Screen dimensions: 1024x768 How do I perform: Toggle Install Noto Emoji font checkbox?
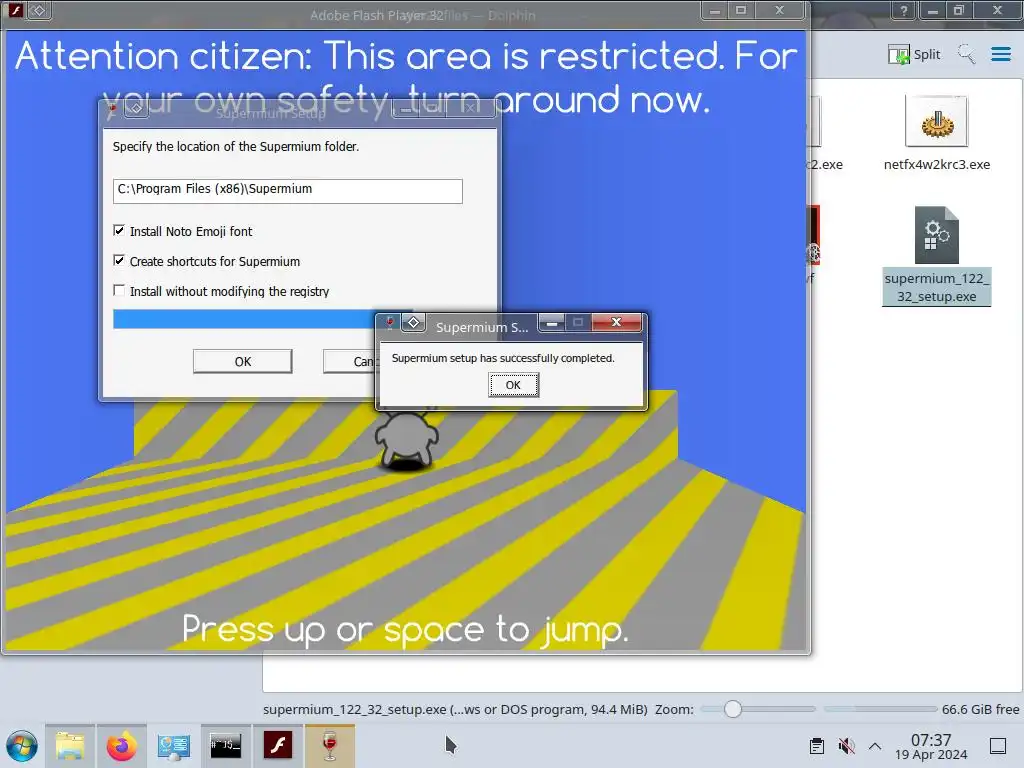coord(119,231)
